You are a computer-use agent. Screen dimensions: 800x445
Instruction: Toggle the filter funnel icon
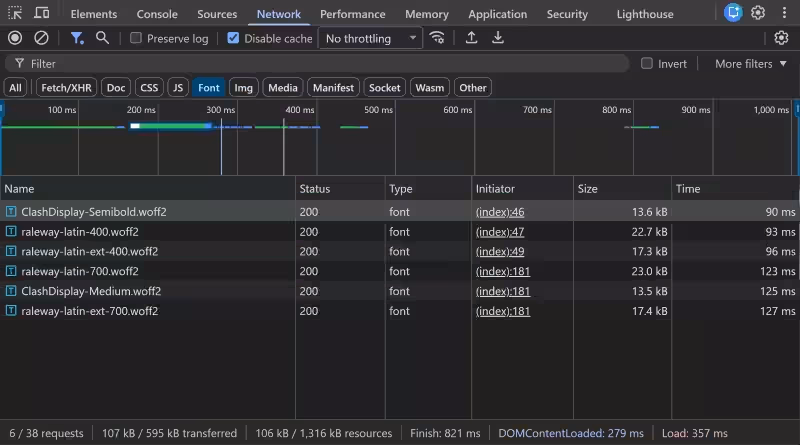77,38
